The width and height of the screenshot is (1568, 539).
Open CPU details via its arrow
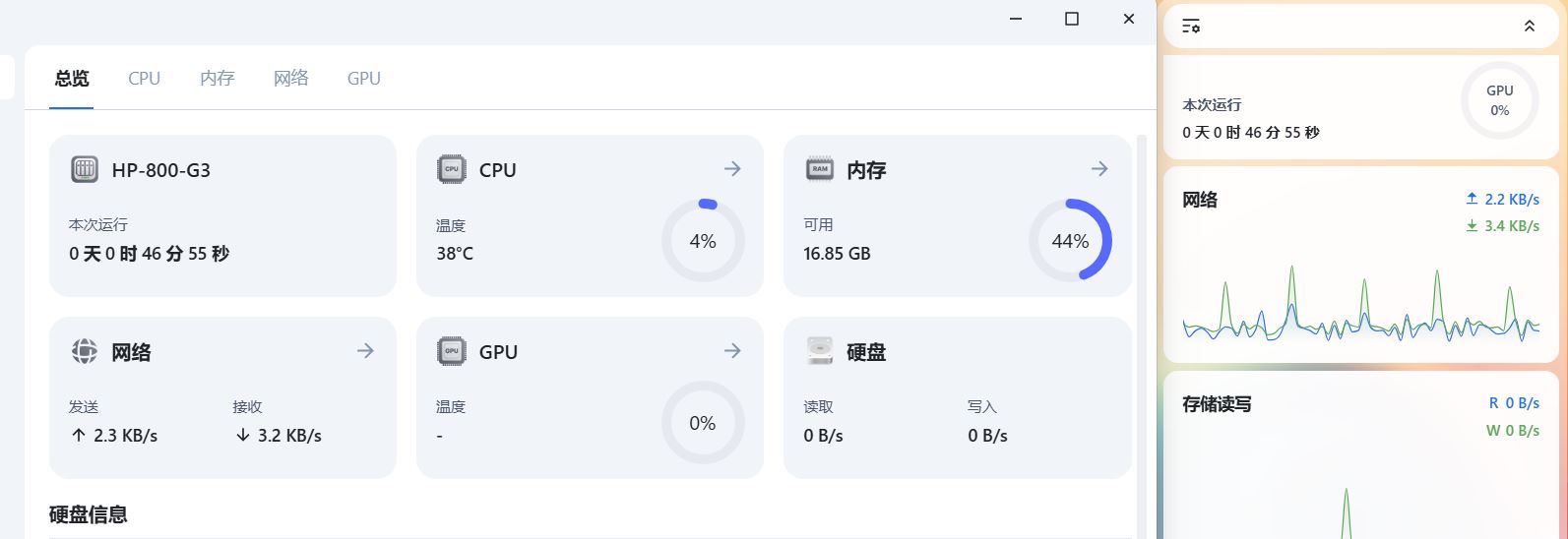[732, 169]
